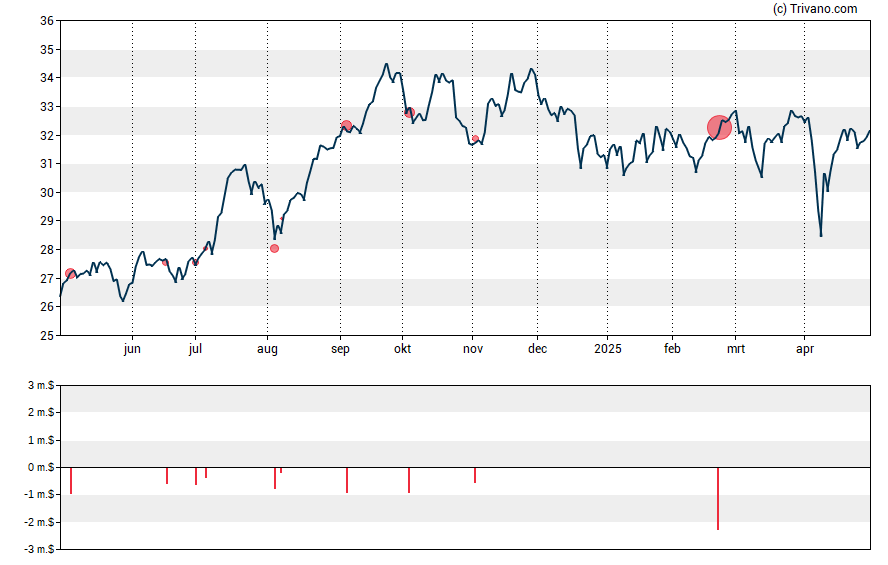
Task: Select the '-1 m.$' volume axis label
Action: (39, 494)
